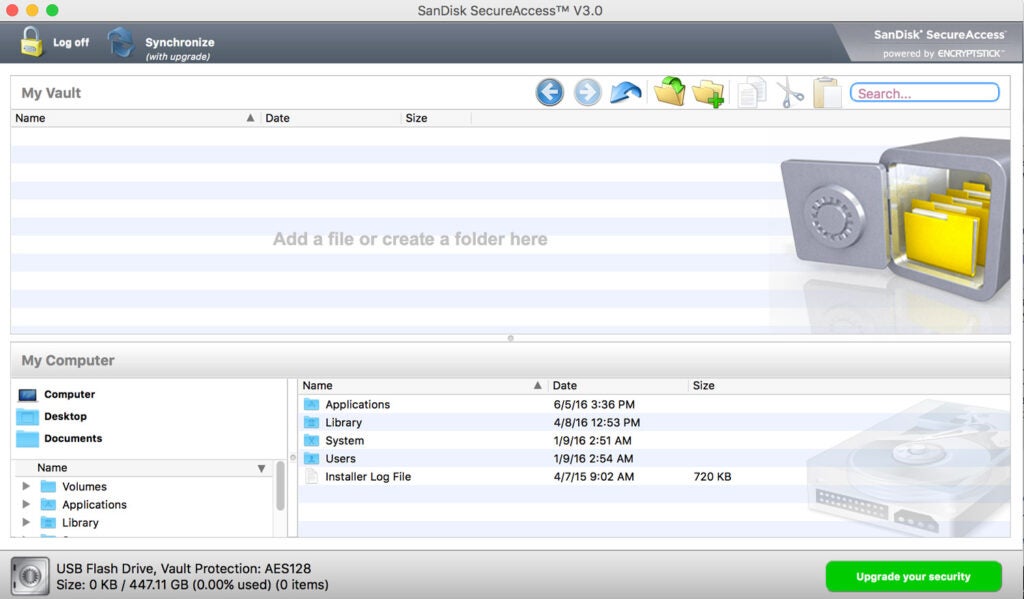Expand the Volumes tree node
Screen dimensions: 1024x599
pos(25,486)
